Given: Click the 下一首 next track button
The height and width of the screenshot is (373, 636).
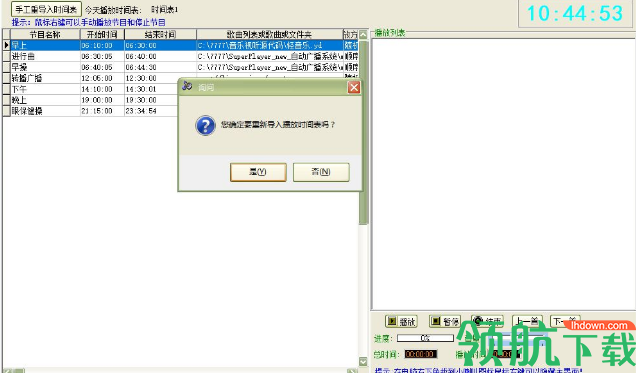Looking at the screenshot, I should [565, 321].
